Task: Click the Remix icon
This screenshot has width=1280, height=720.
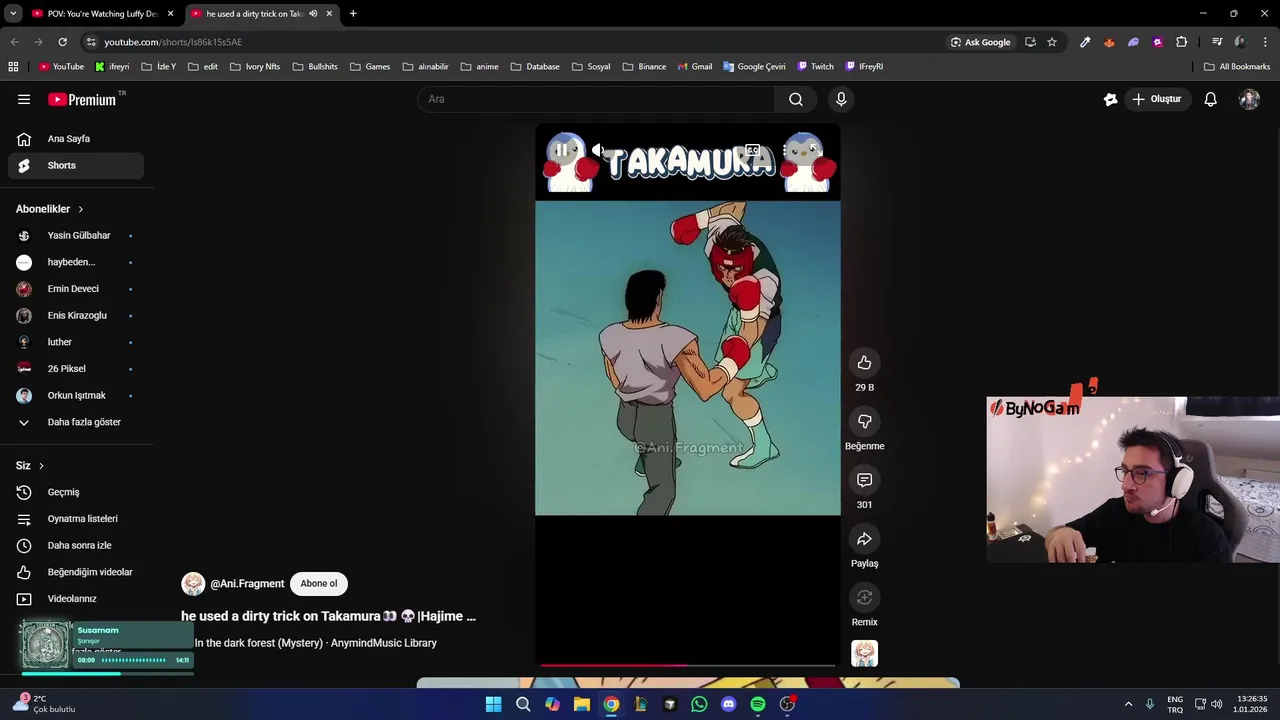Action: 864,597
